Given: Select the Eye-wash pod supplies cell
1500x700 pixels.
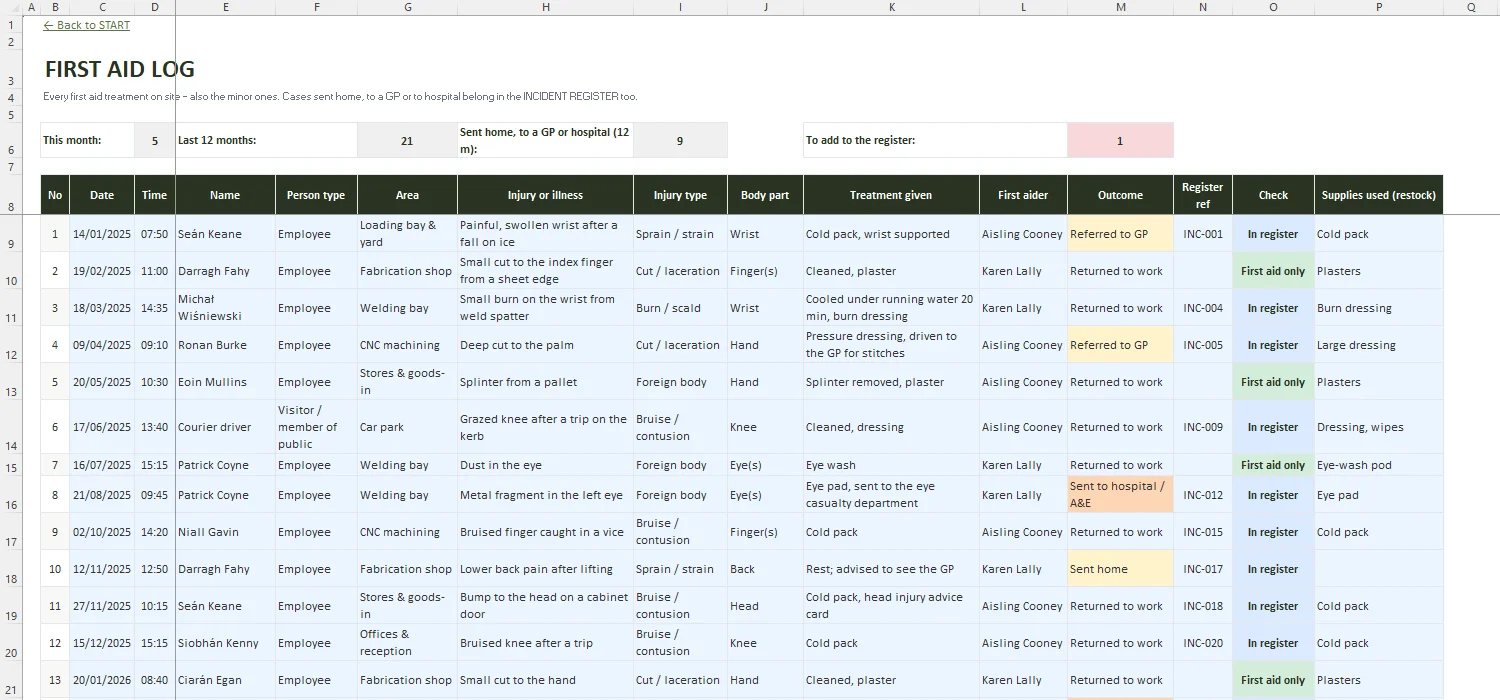Looking at the screenshot, I should tap(1378, 465).
